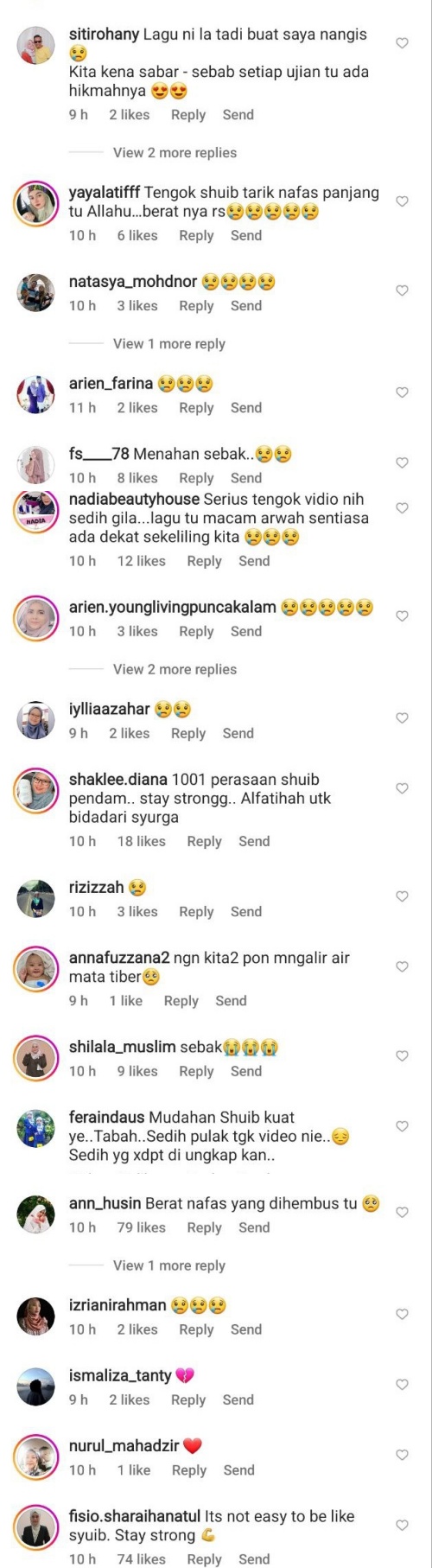Expand 1 more reply under ann_husin
The width and height of the screenshot is (432, 1568).
[169, 1265]
